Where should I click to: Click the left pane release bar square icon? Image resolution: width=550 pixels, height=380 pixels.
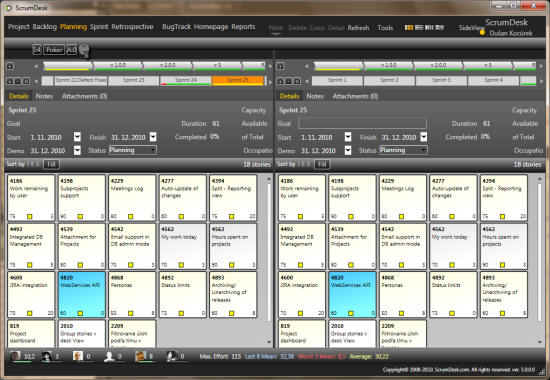click(x=10, y=66)
